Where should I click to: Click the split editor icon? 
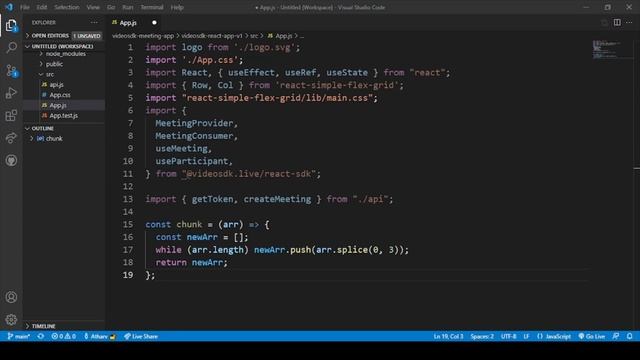point(617,22)
